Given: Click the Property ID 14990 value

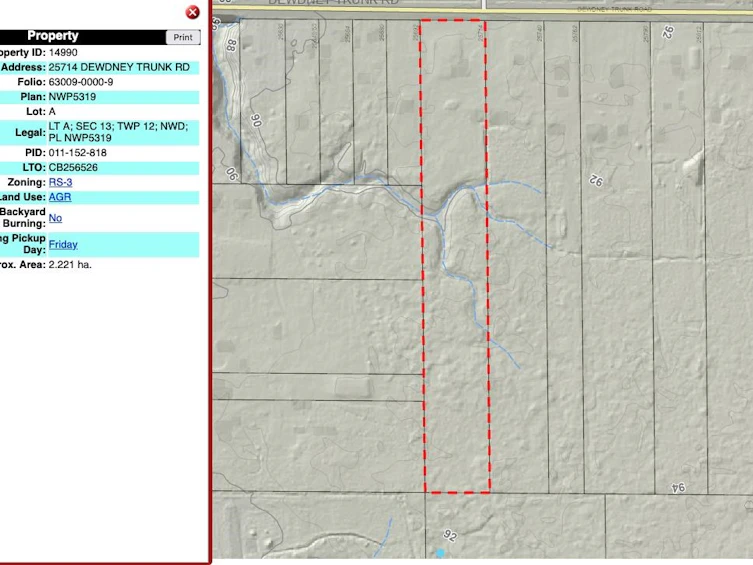Looking at the screenshot, I should (x=63, y=52).
